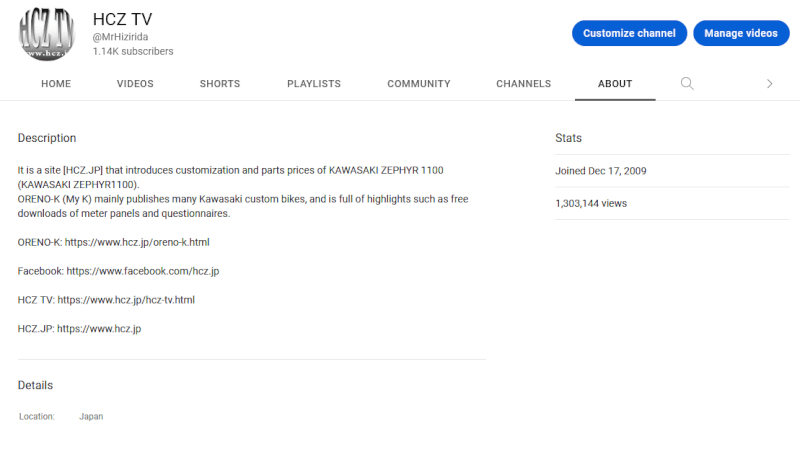This screenshot has width=800, height=457.
Task: Select the ABOUT tab
Action: point(615,84)
